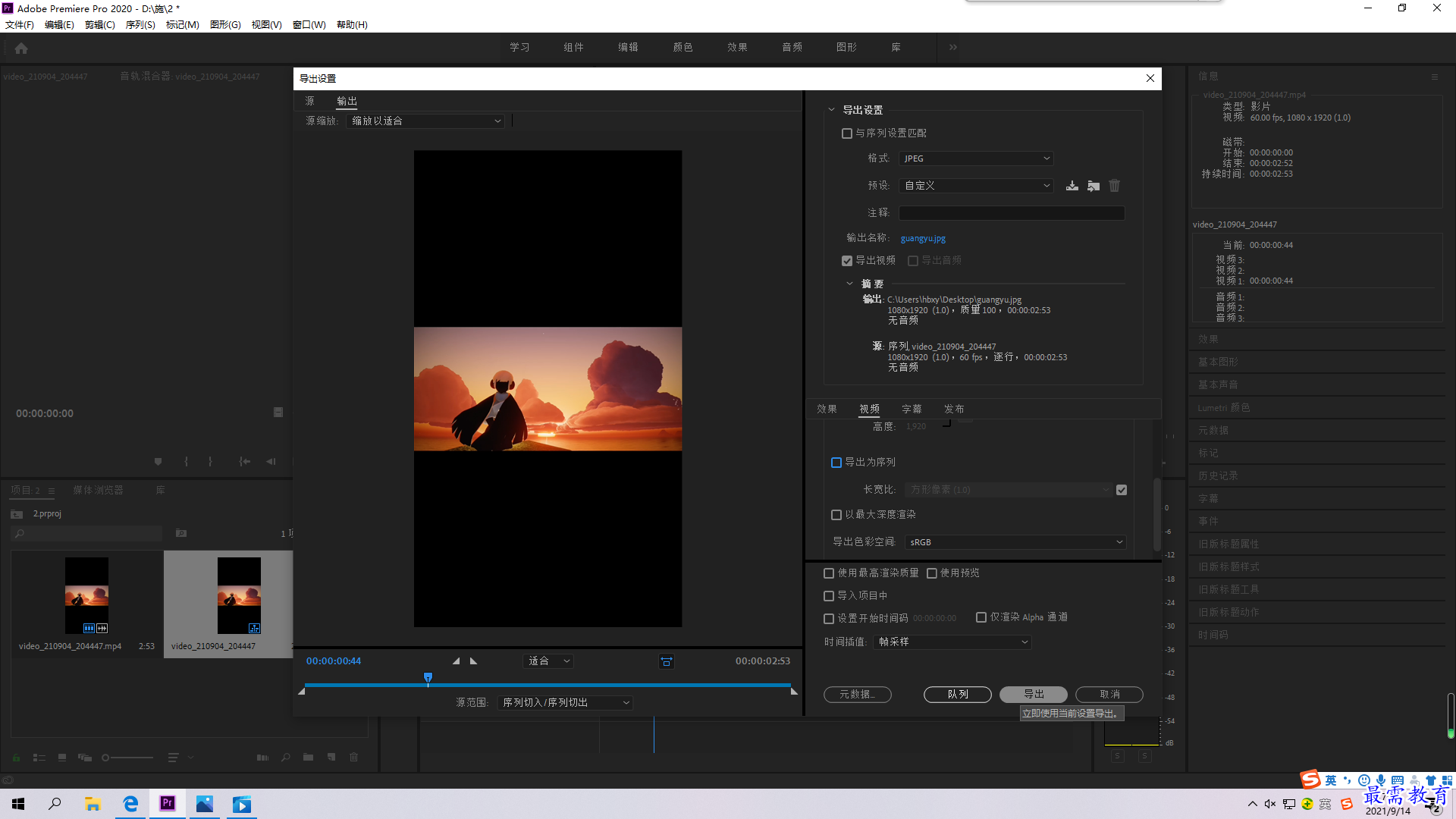Switch to the Captions tab in export dialog
Image resolution: width=1456 pixels, height=819 pixels.
(912, 409)
